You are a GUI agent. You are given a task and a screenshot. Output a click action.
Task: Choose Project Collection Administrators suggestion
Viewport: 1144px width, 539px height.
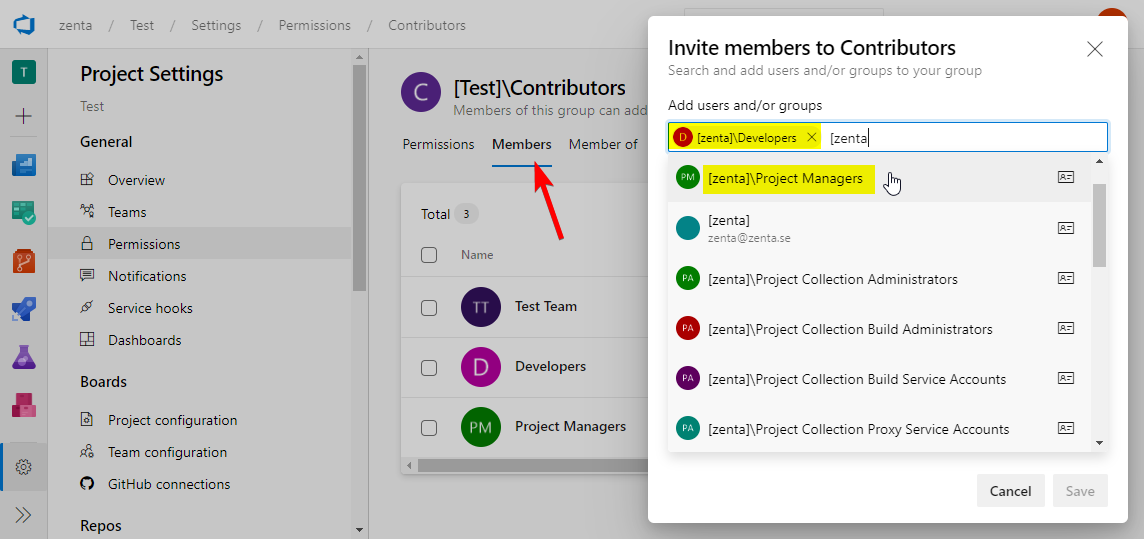(832, 280)
